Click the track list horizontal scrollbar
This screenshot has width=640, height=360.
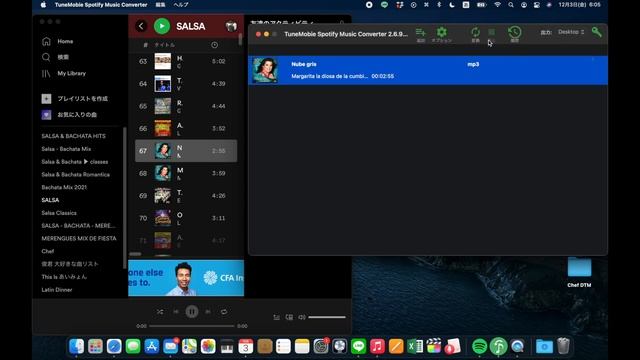pos(135,254)
